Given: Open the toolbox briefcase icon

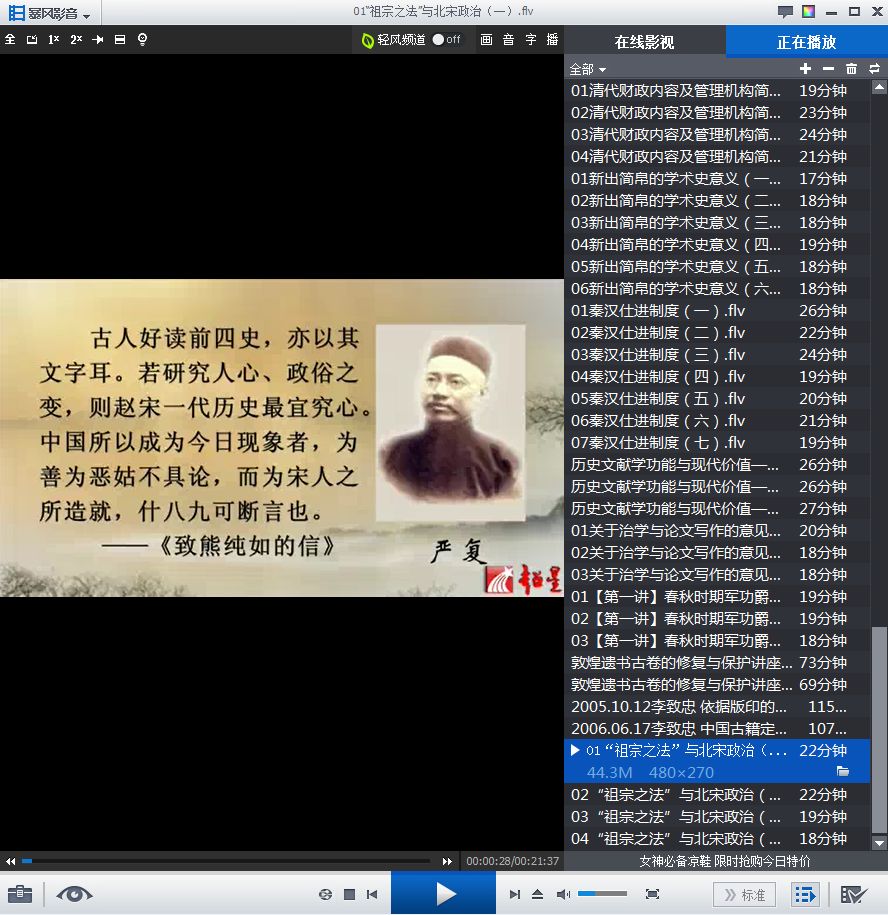Looking at the screenshot, I should click(x=20, y=894).
